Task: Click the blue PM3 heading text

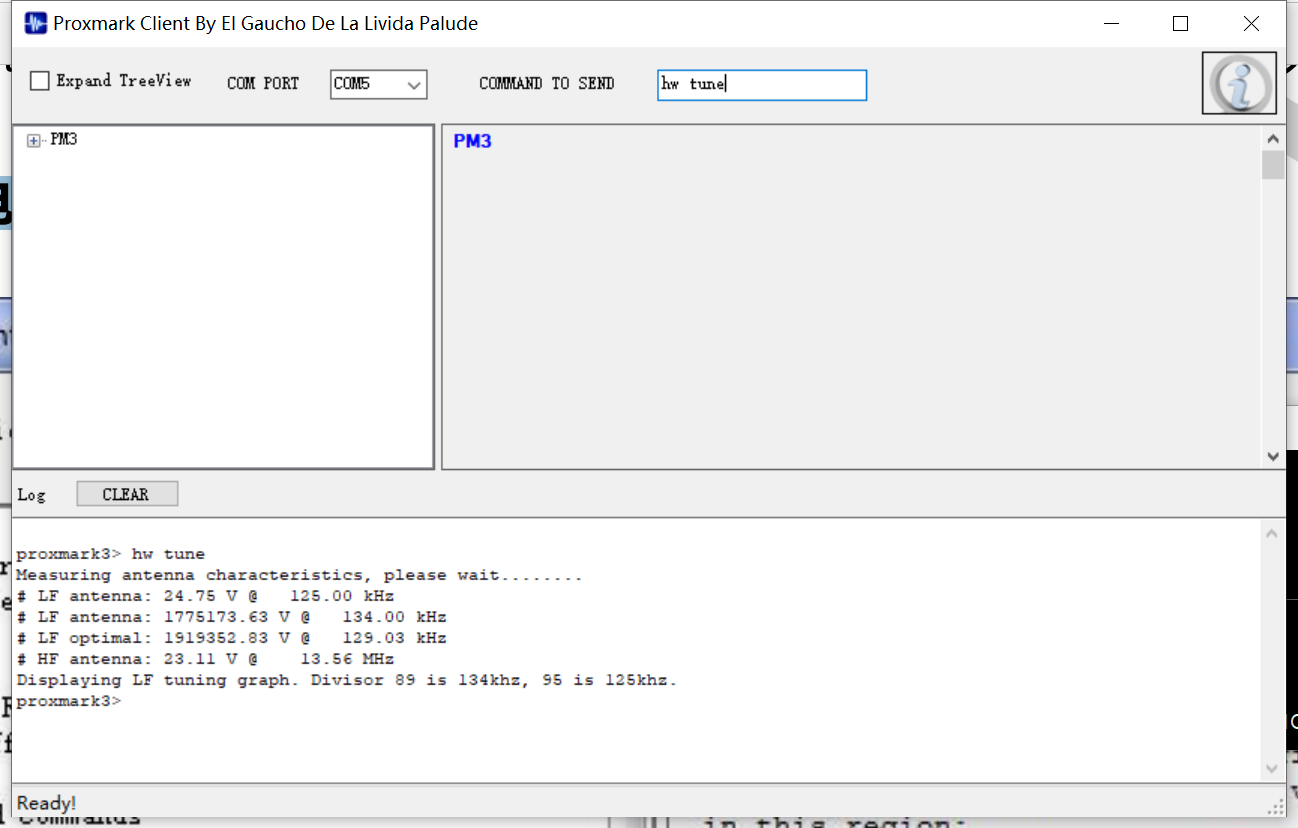Action: click(472, 141)
